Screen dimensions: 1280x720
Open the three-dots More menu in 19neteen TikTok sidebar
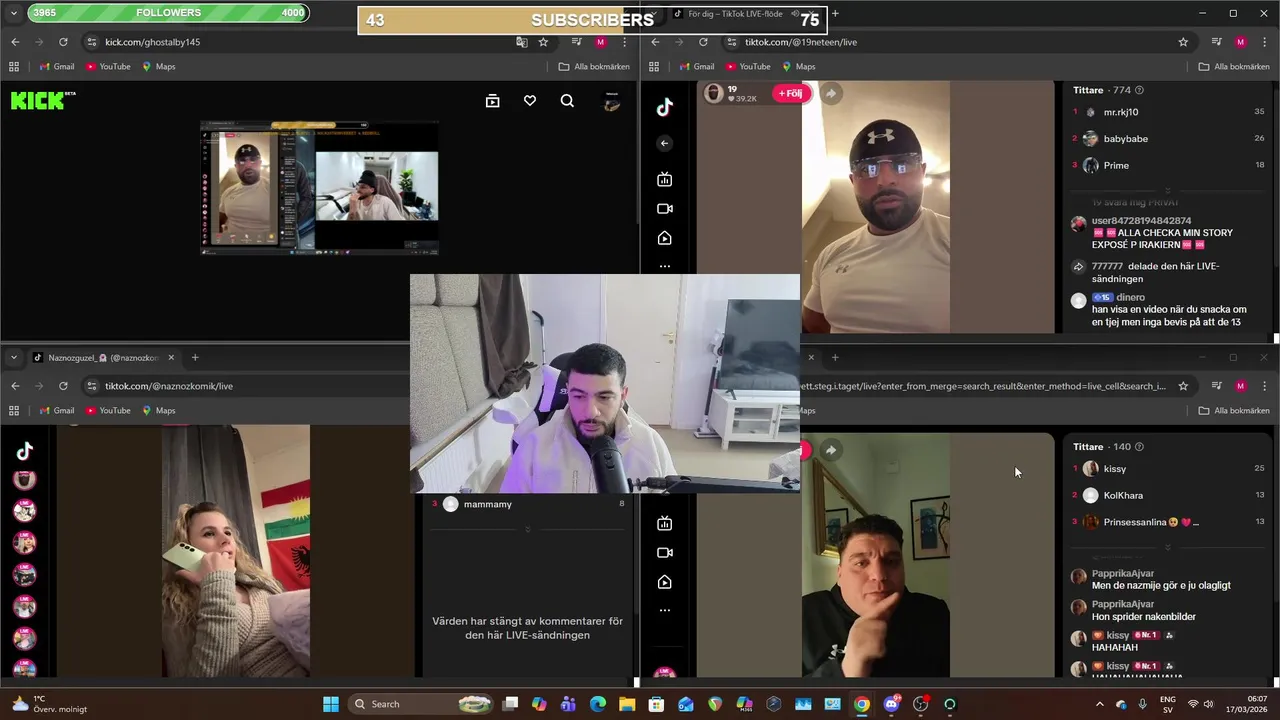click(x=665, y=267)
